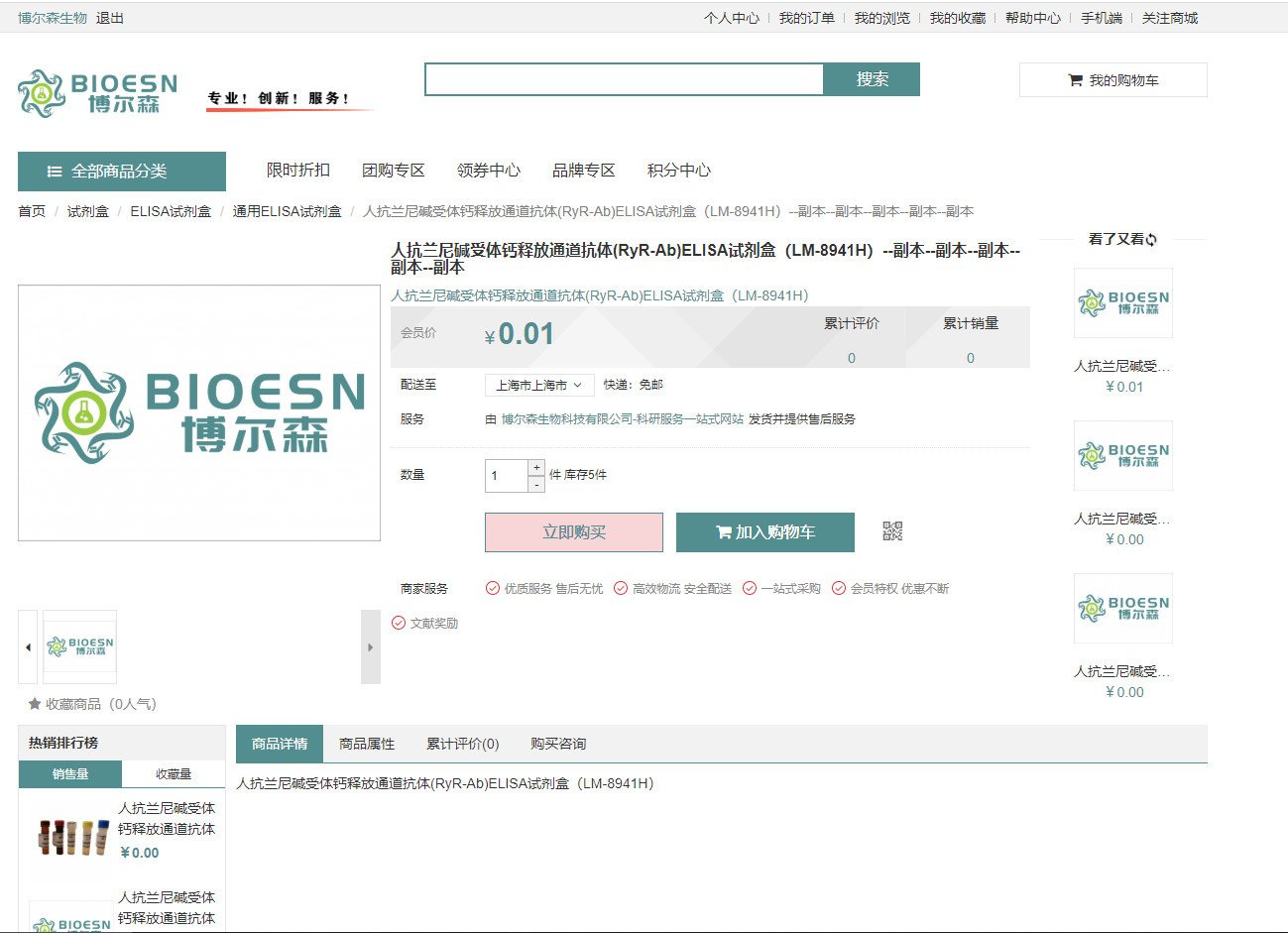This screenshot has height=933, width=1288.
Task: Increase quantity with the plus stepper
Action: [x=536, y=467]
